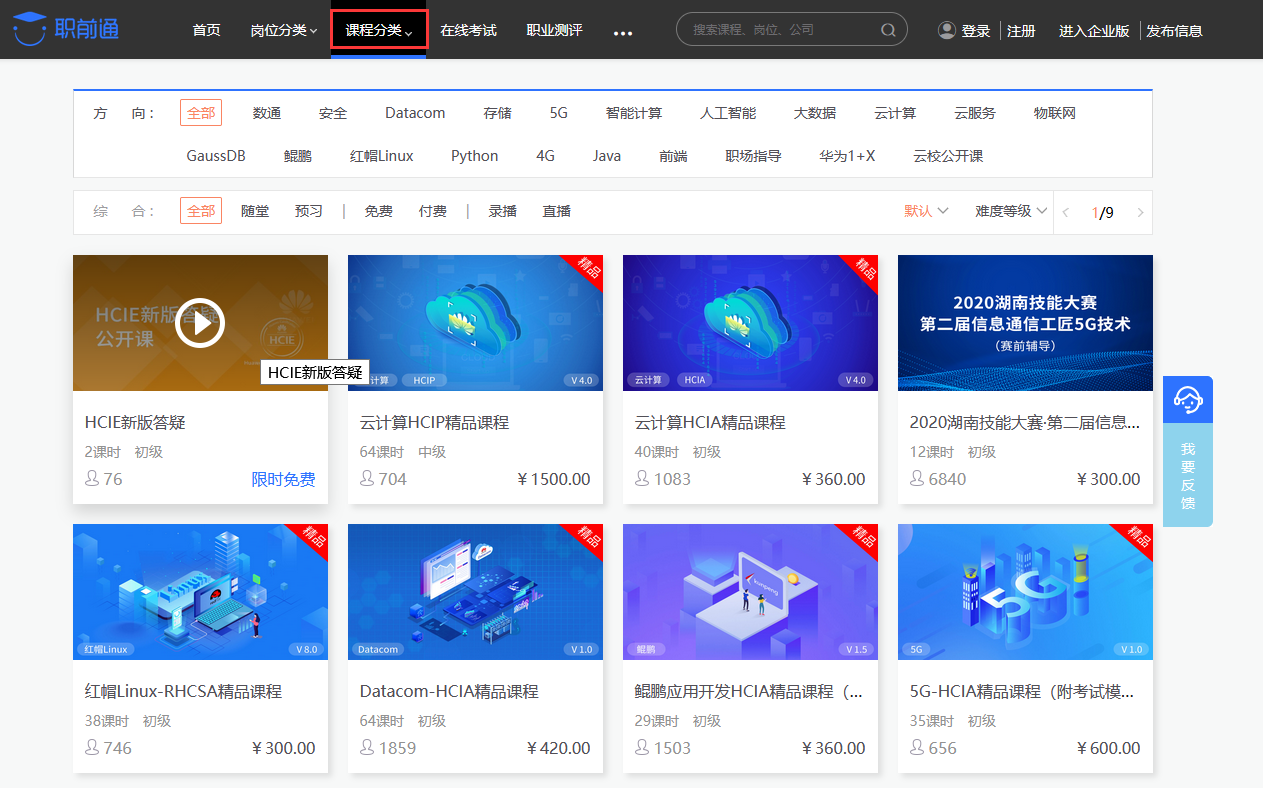Click the login person icon next to 登录

[x=946, y=29]
